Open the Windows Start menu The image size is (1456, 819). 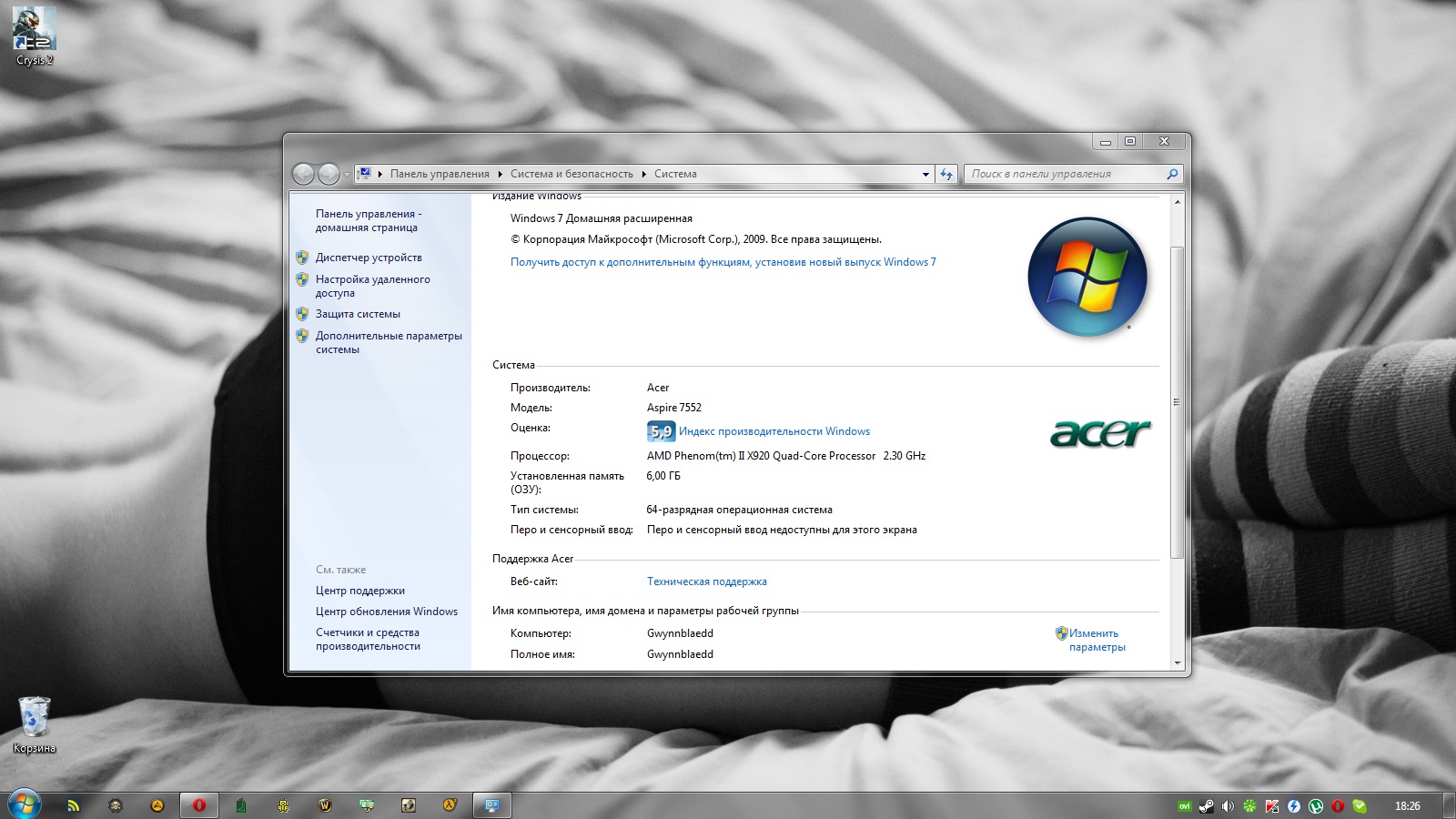(25, 804)
